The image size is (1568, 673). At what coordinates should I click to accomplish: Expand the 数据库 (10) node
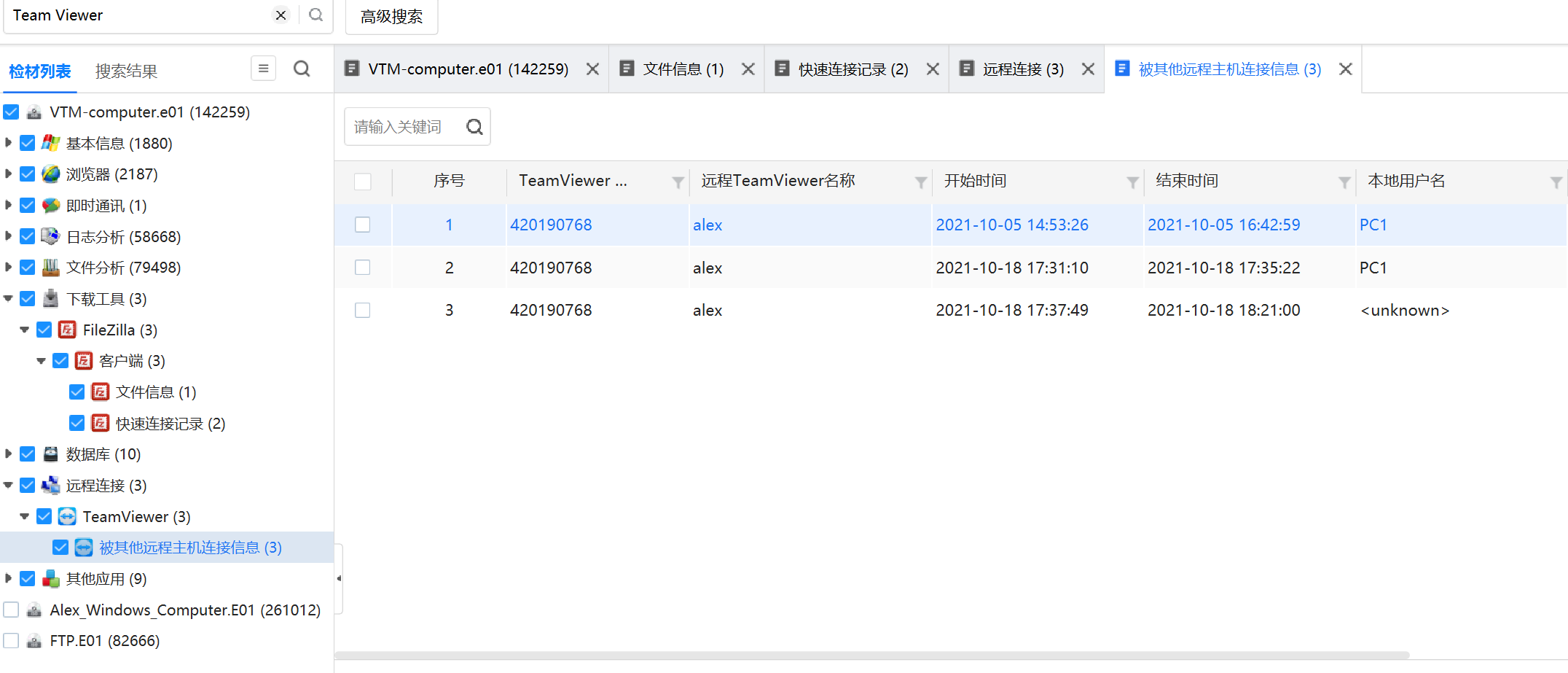[8, 454]
